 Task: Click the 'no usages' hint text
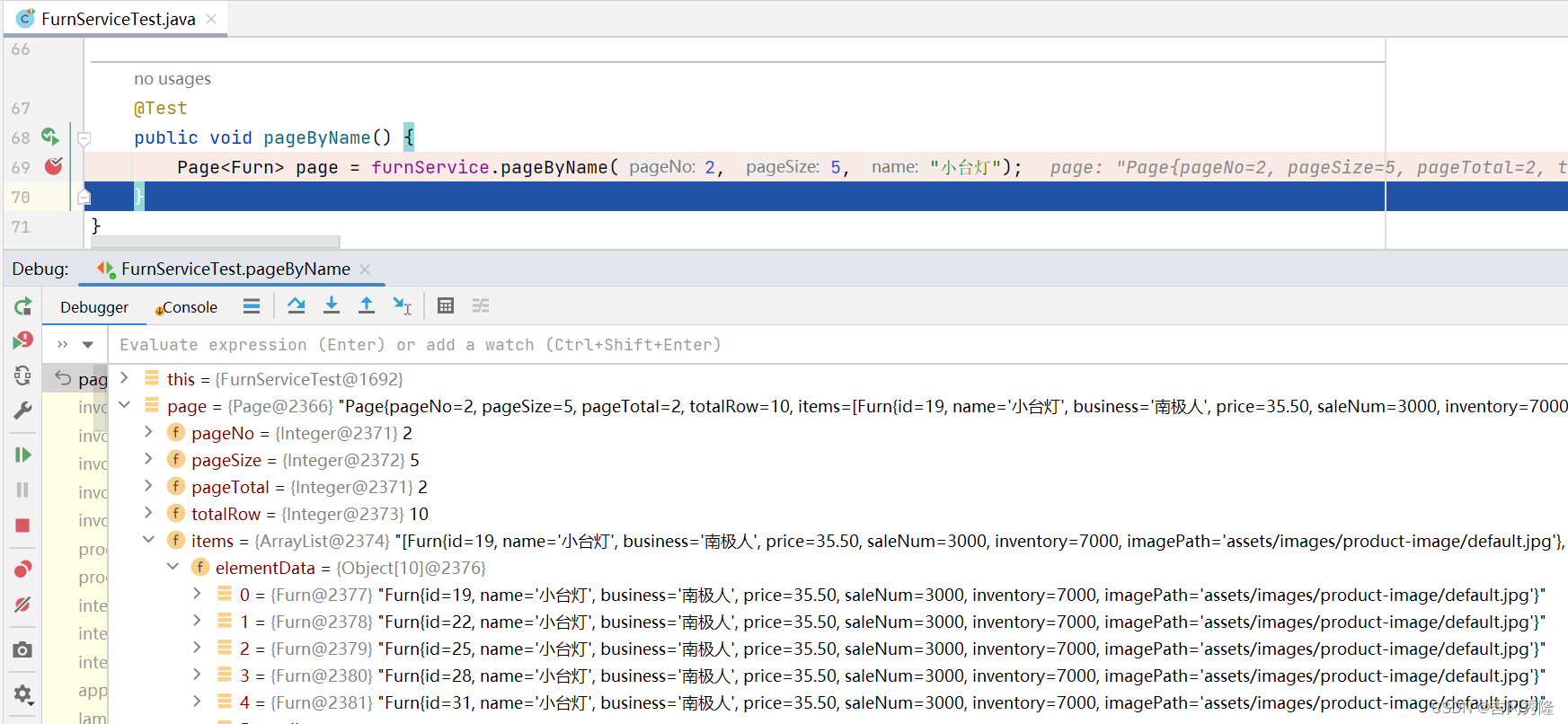pyautogui.click(x=173, y=79)
